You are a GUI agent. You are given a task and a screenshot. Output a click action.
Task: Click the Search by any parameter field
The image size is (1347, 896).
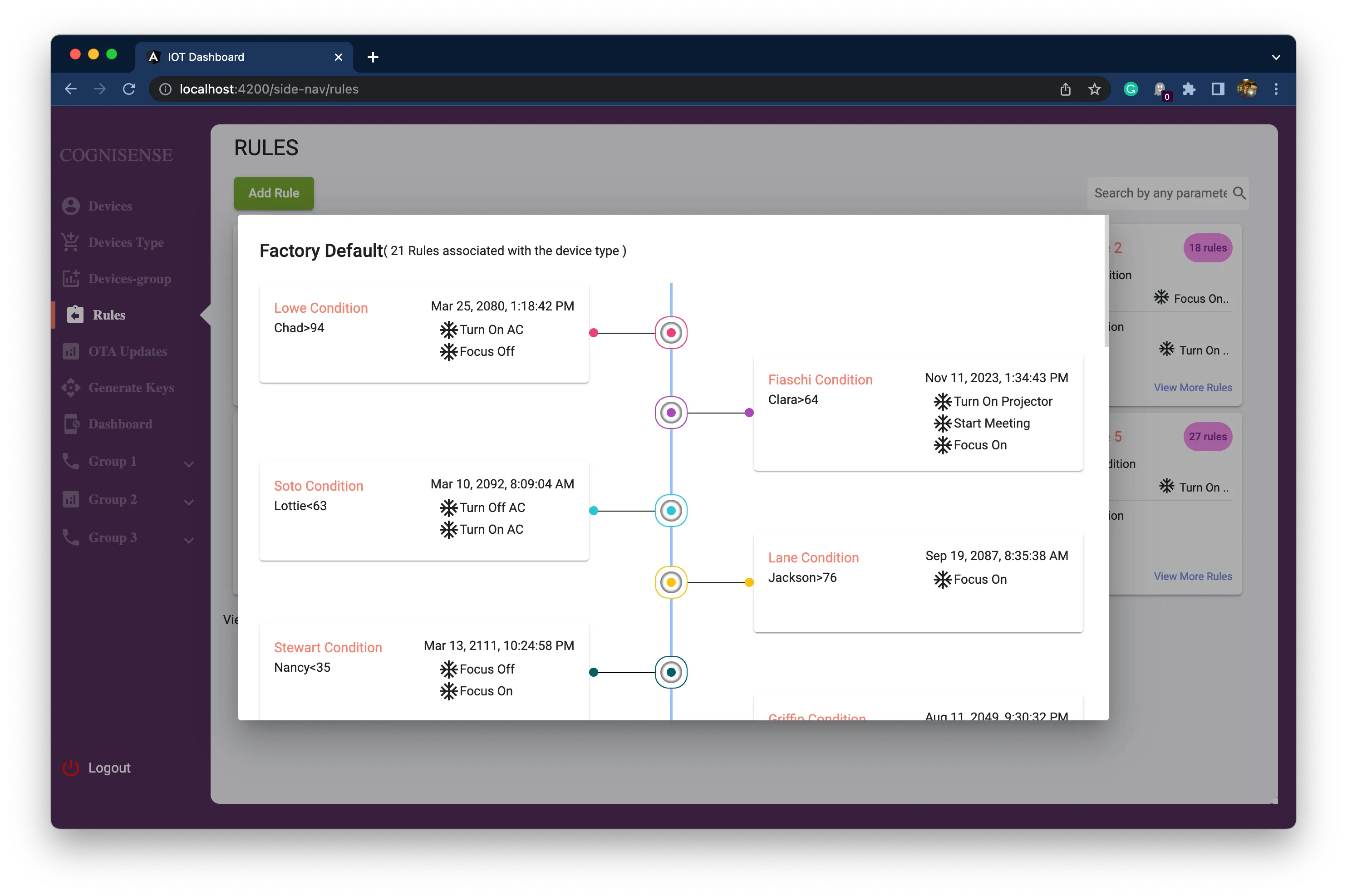1160,193
